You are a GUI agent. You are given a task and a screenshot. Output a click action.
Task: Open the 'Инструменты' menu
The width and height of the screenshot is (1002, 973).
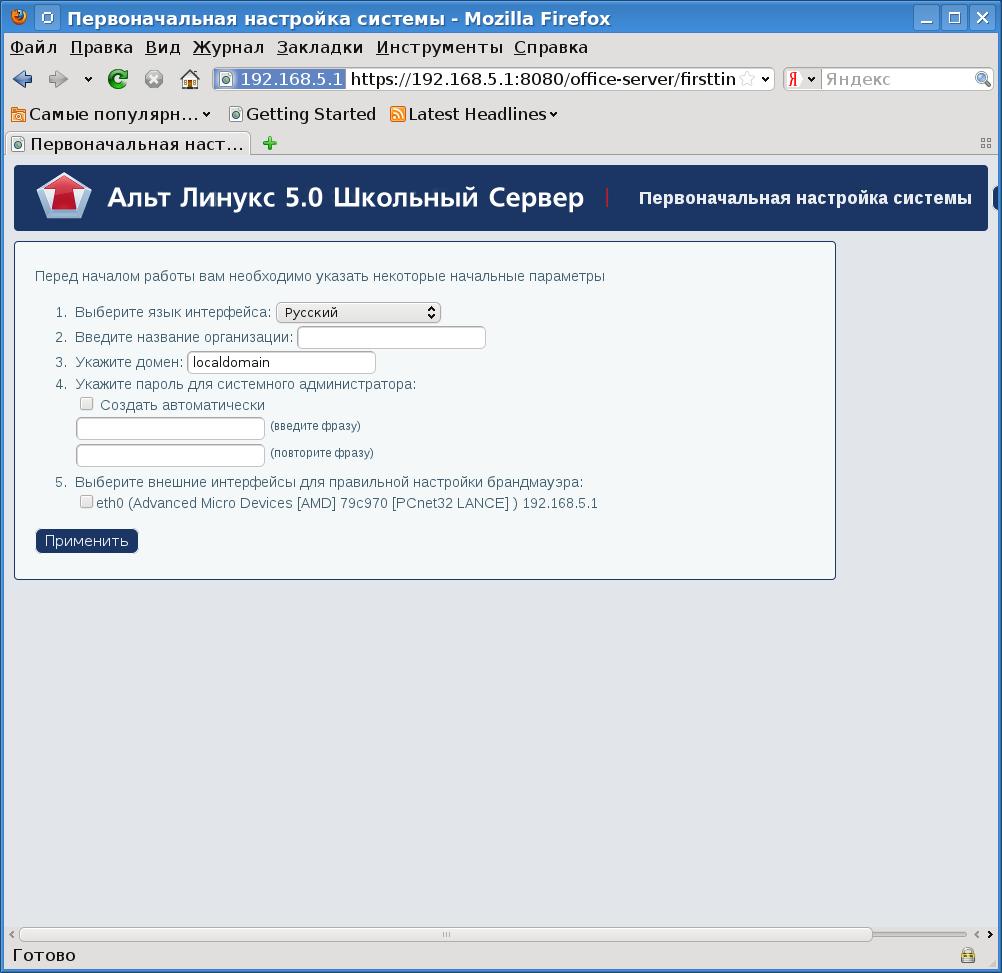pyautogui.click(x=439, y=47)
